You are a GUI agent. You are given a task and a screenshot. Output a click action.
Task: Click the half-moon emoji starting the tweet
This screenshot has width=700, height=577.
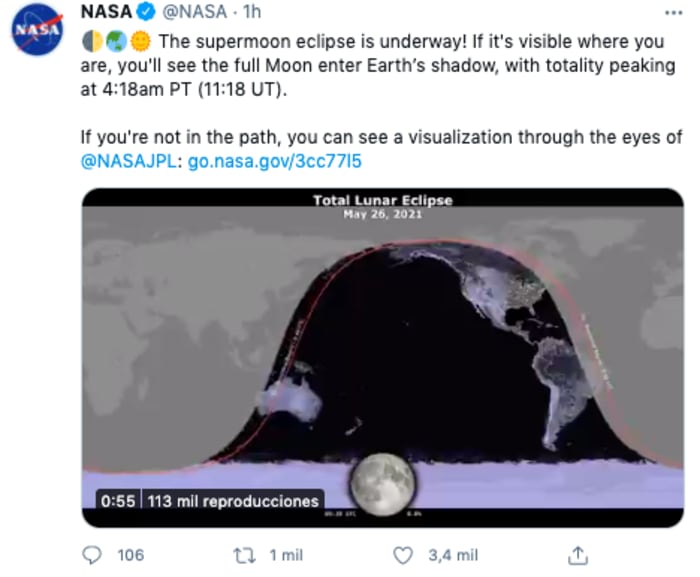pyautogui.click(x=90, y=42)
